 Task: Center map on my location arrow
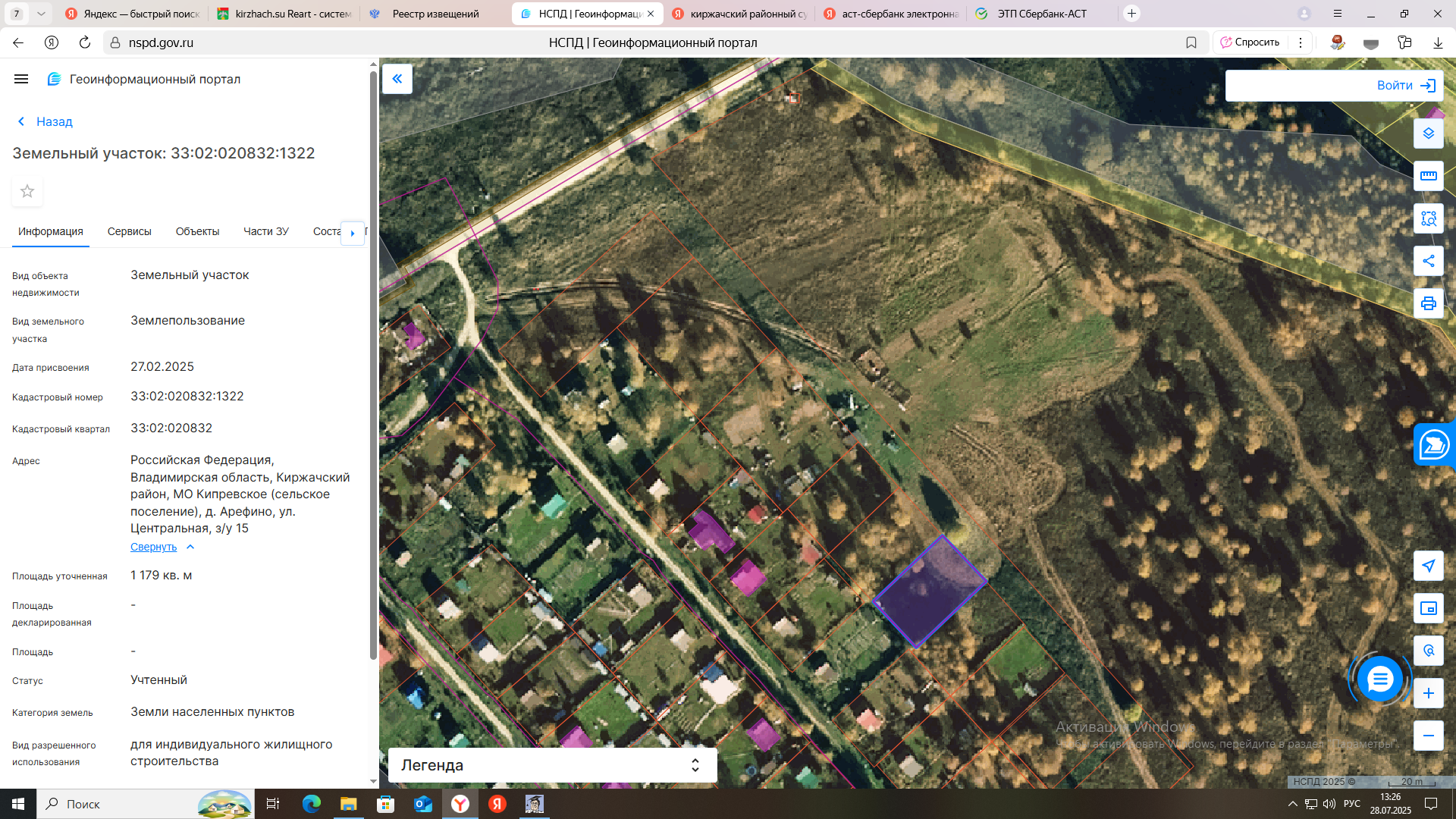click(x=1428, y=566)
